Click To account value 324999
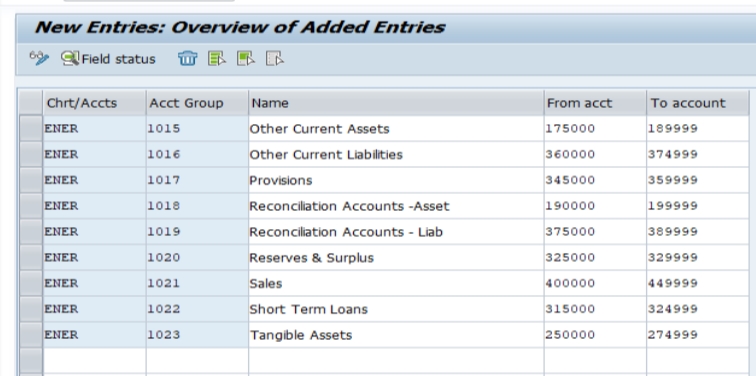The image size is (756, 376). pos(698,309)
